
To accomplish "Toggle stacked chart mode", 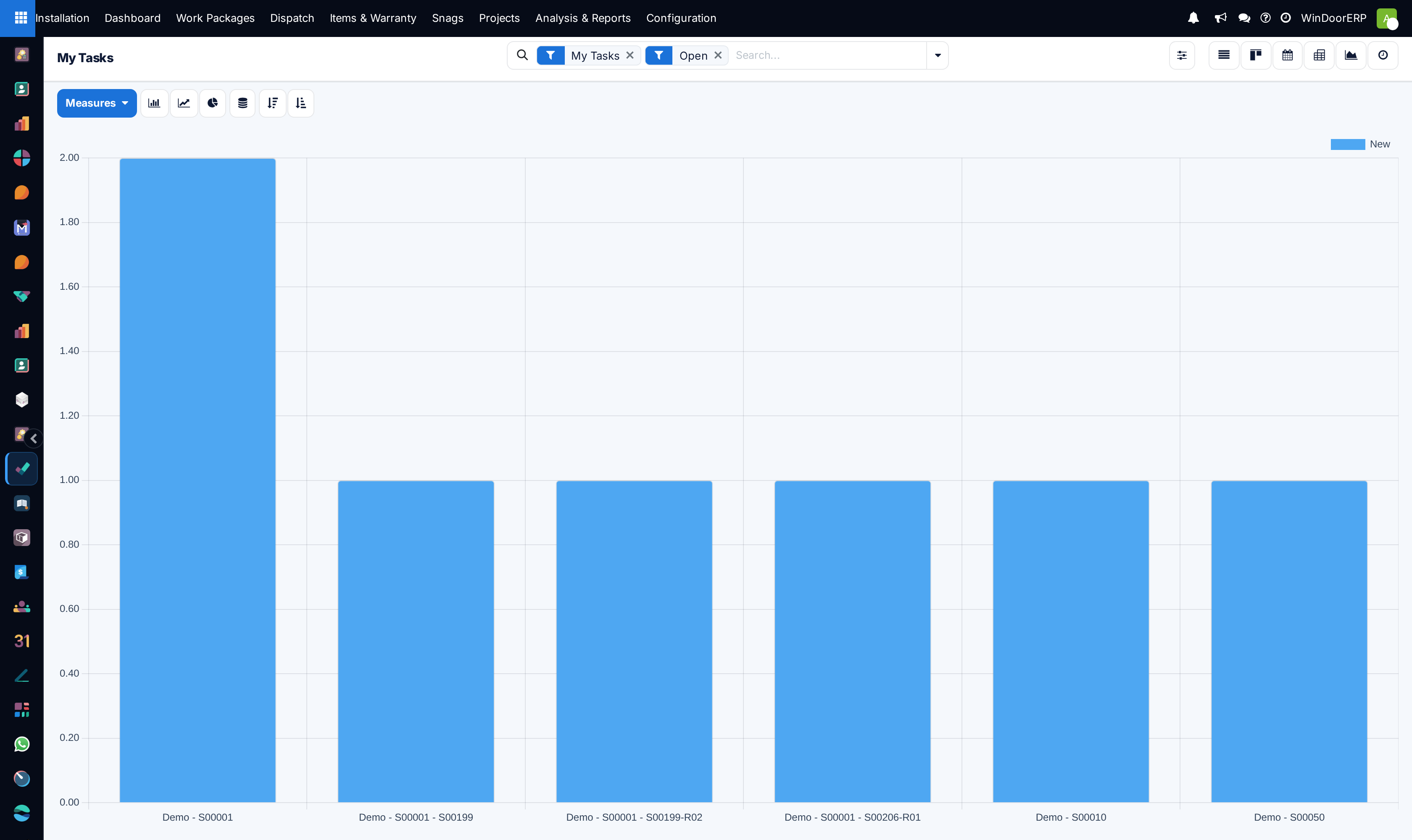I will coord(242,103).
